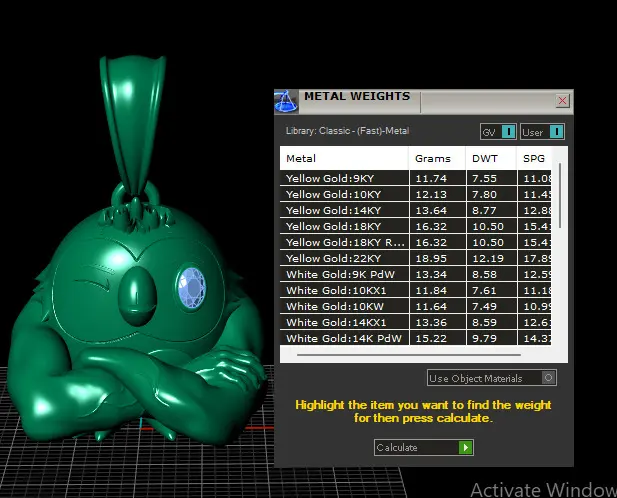The height and width of the screenshot is (498, 617).
Task: Click the Calculate button
Action: pyautogui.click(x=423, y=448)
